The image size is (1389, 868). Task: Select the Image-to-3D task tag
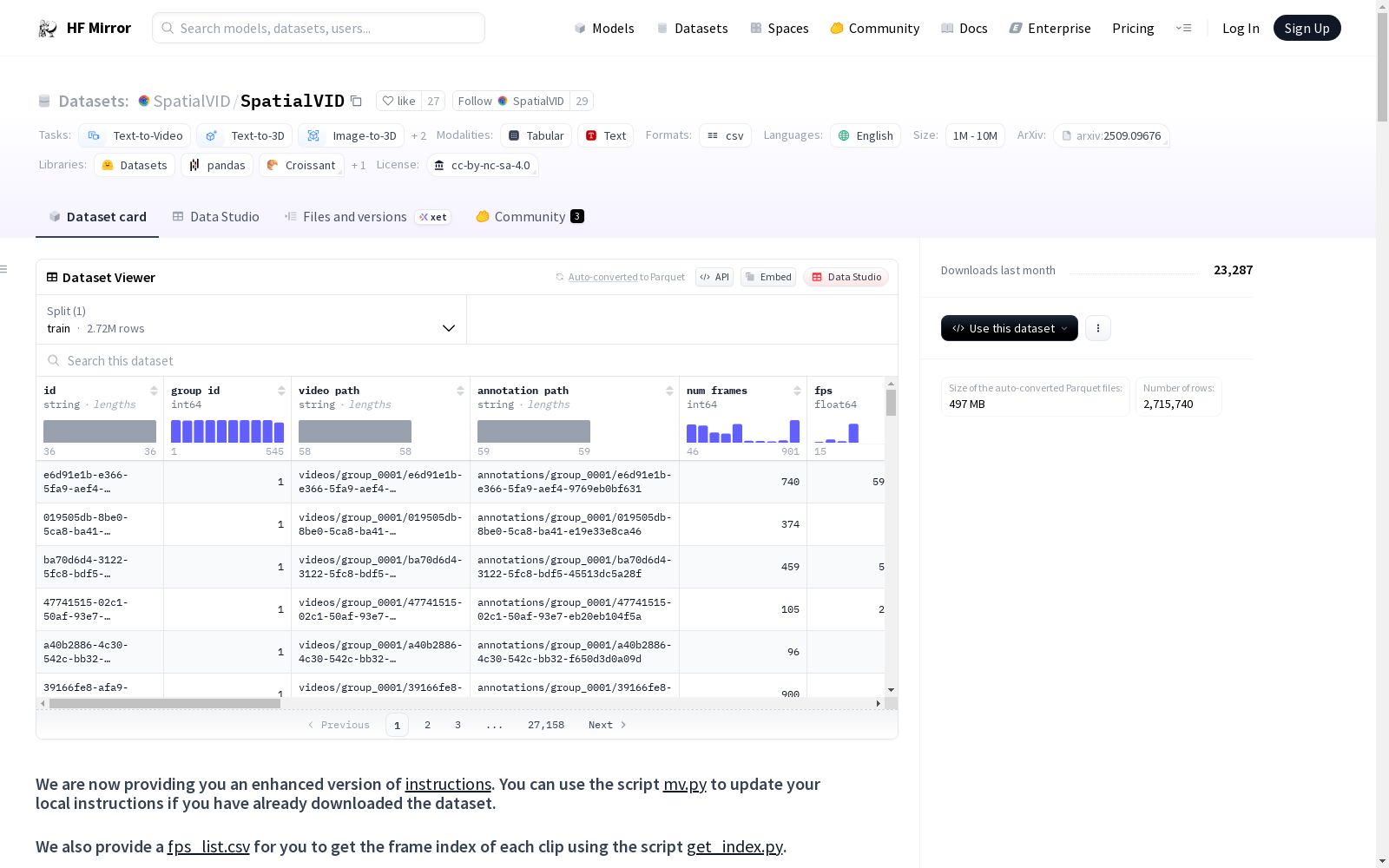351,135
